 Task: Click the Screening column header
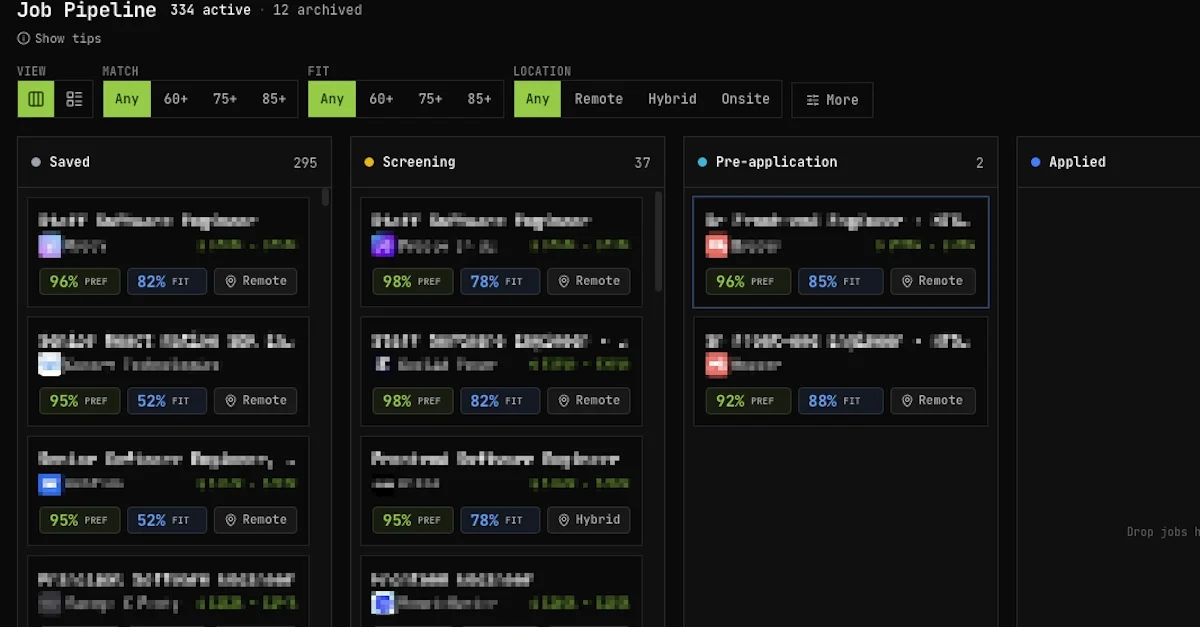pos(418,162)
